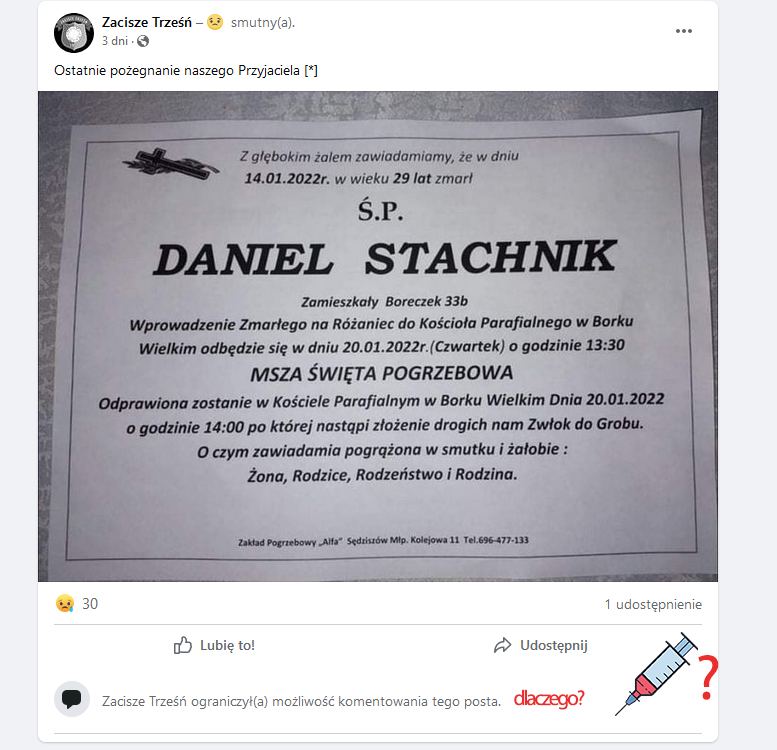Click the syringe image
Screen dimensions: 777x750
coord(656,674)
